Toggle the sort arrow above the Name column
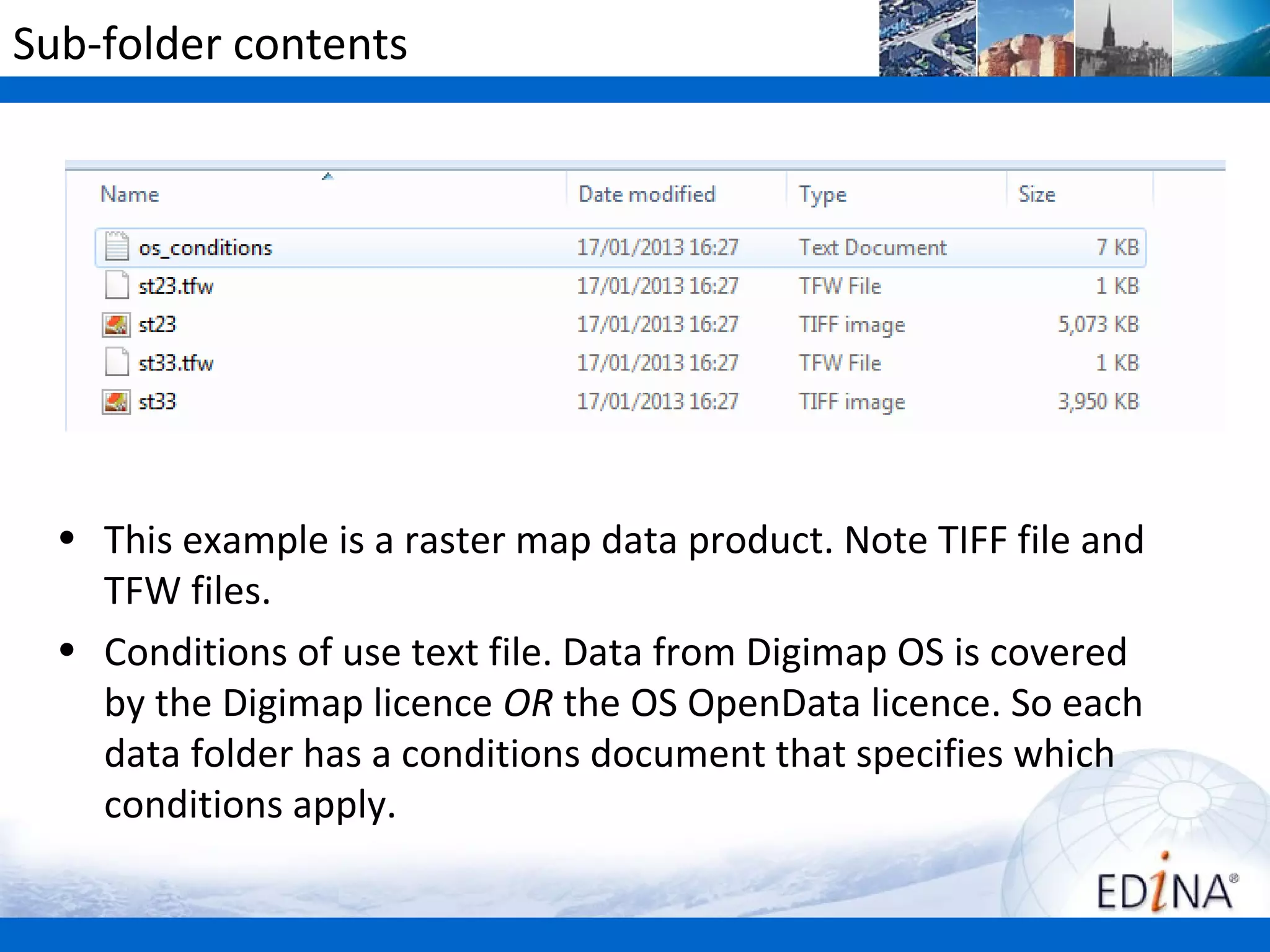Screen dimensions: 1270x952 [x=327, y=177]
